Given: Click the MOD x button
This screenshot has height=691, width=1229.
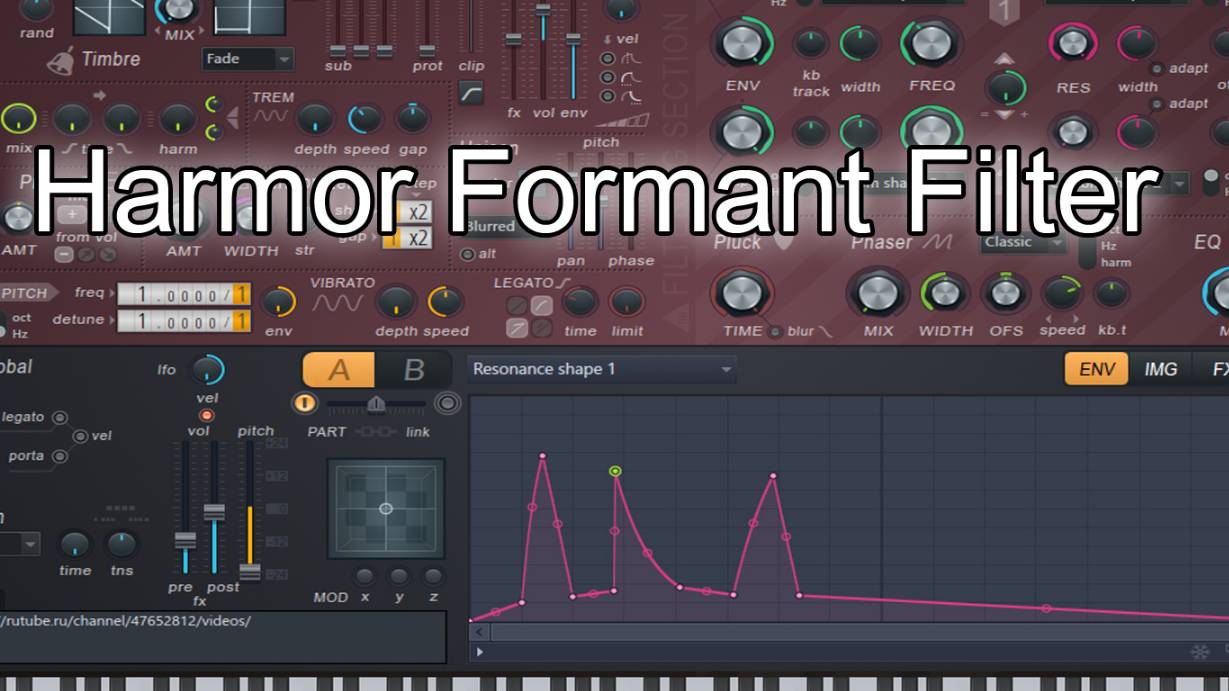Looking at the screenshot, I should (365, 576).
